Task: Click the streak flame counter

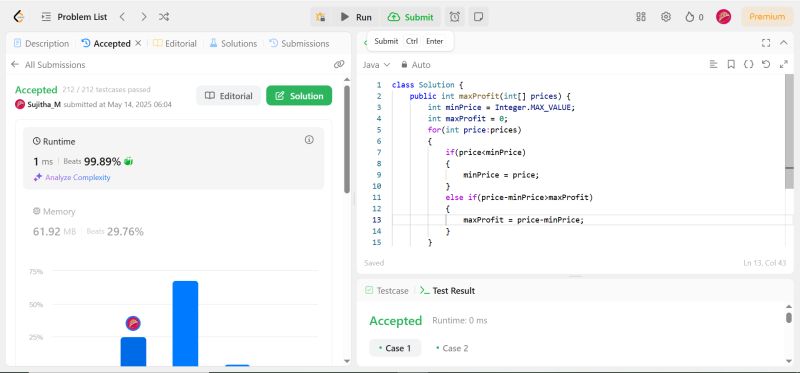Action: click(x=694, y=17)
